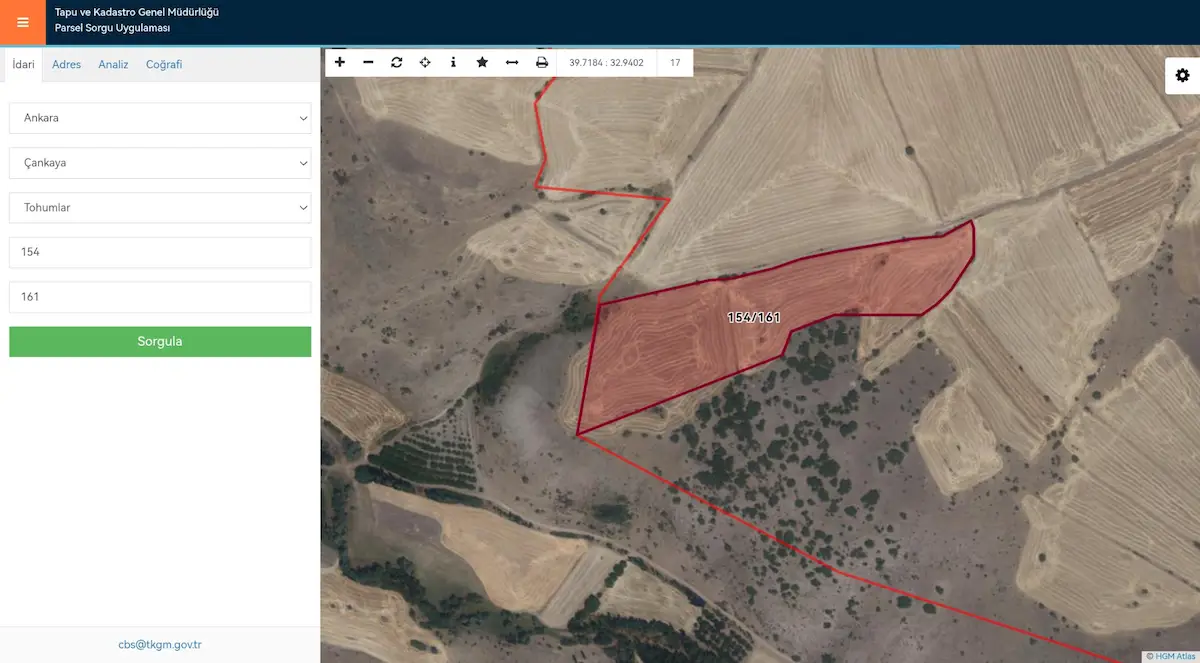Open the Analiz tab
Viewport: 1200px width, 663px height.
point(113,64)
